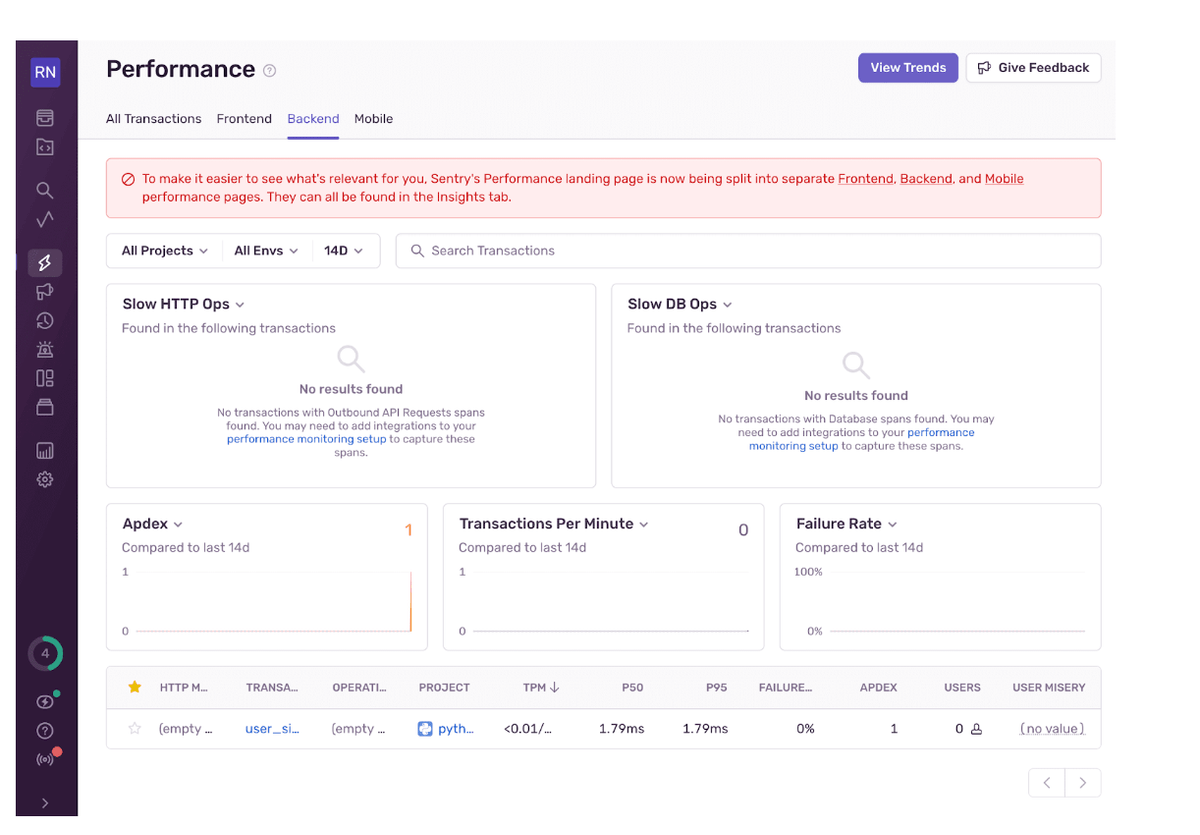Open the onboarding progress ring showing 4
This screenshot has width=1200, height=835.
tap(45, 654)
